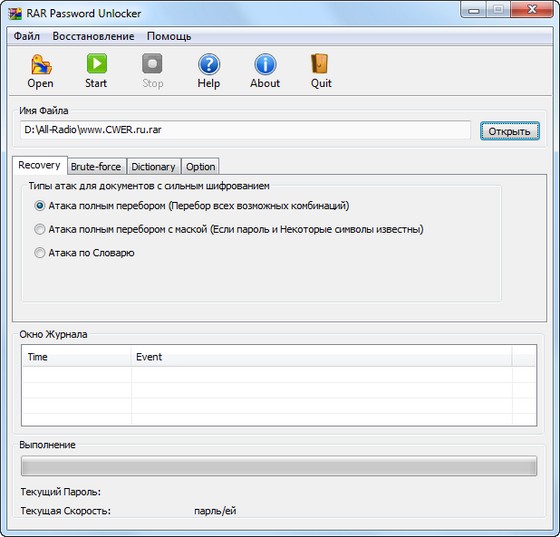Exit using the Quit door icon
This screenshot has height=537, width=560.
tap(321, 71)
